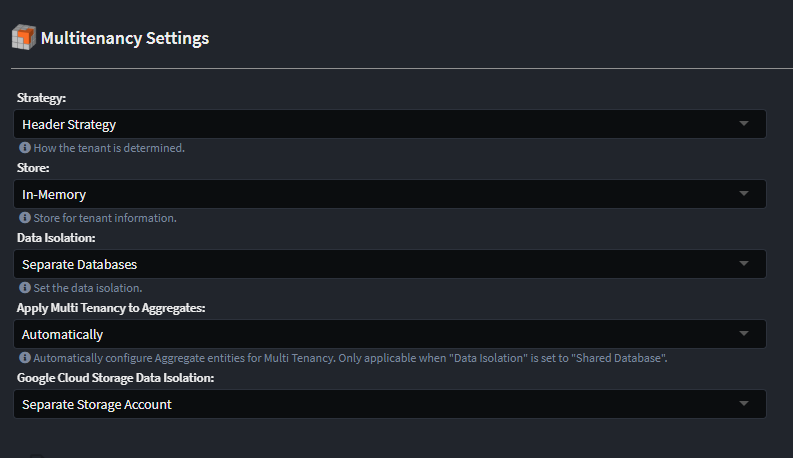The width and height of the screenshot is (793, 458).
Task: Click the info icon below Store dropdown
Action: [25, 218]
